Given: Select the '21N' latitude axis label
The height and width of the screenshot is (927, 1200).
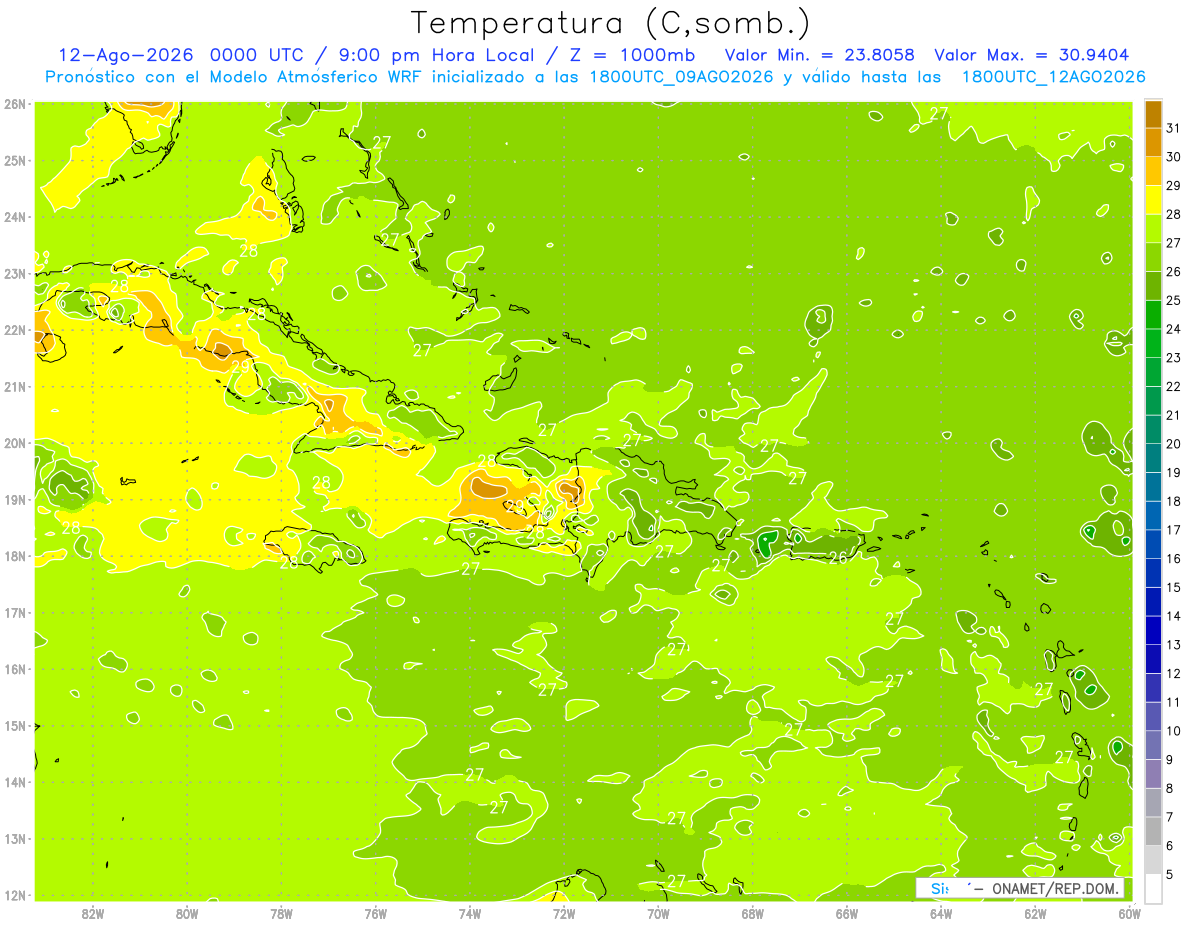Looking at the screenshot, I should pyautogui.click(x=14, y=387).
